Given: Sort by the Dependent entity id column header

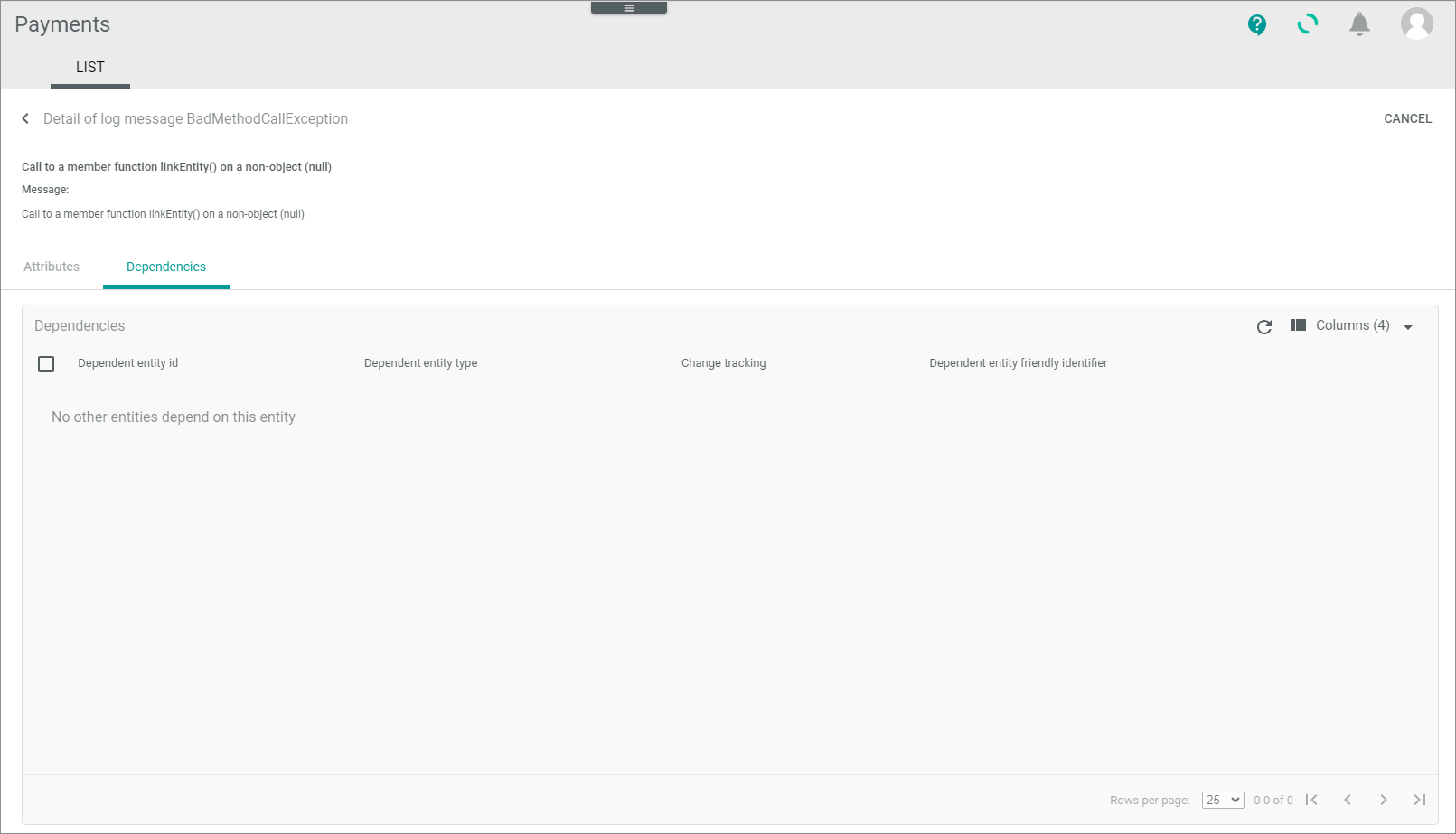Looking at the screenshot, I should pyautogui.click(x=127, y=362).
